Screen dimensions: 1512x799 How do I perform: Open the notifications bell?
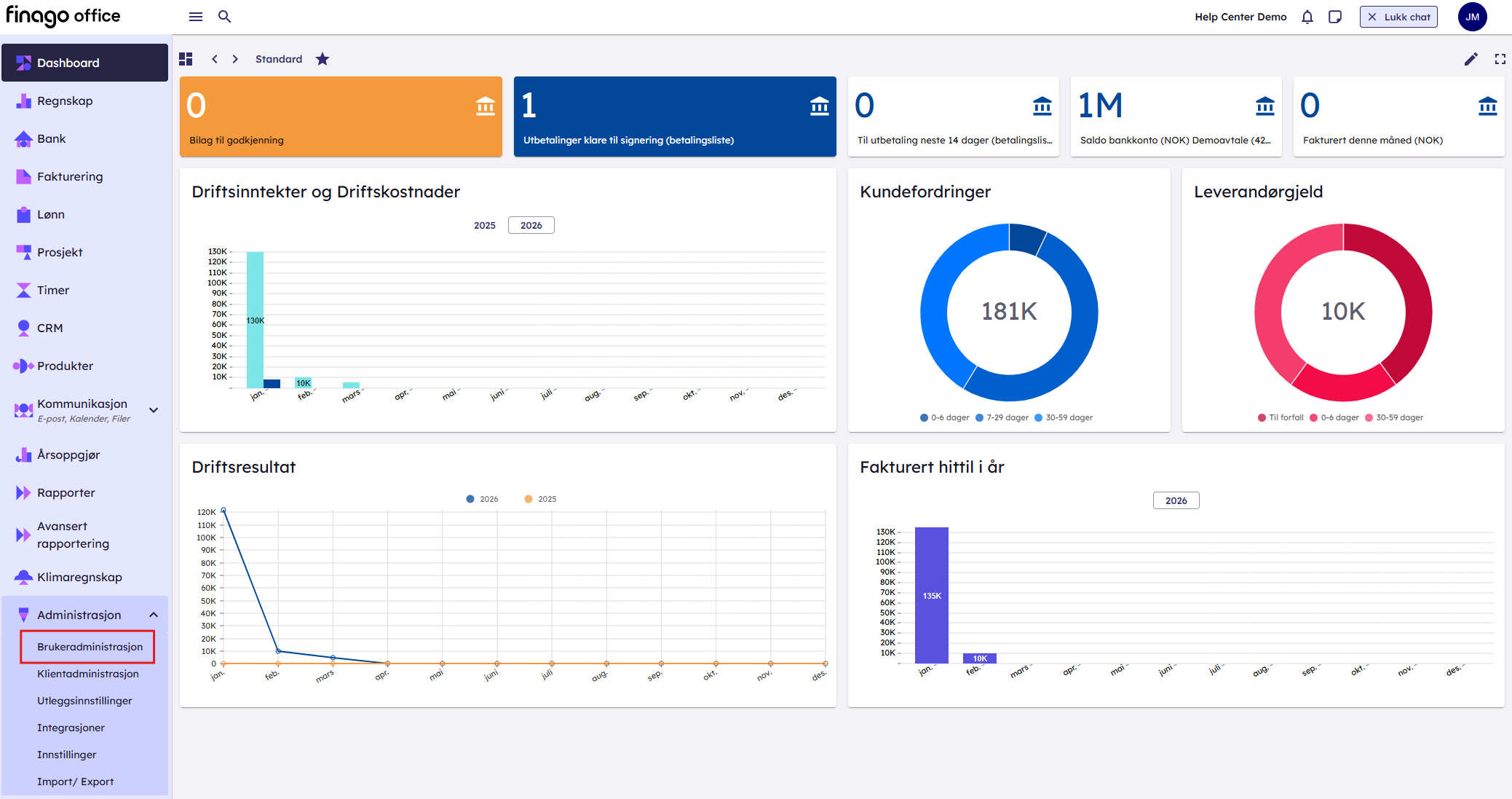[1307, 17]
